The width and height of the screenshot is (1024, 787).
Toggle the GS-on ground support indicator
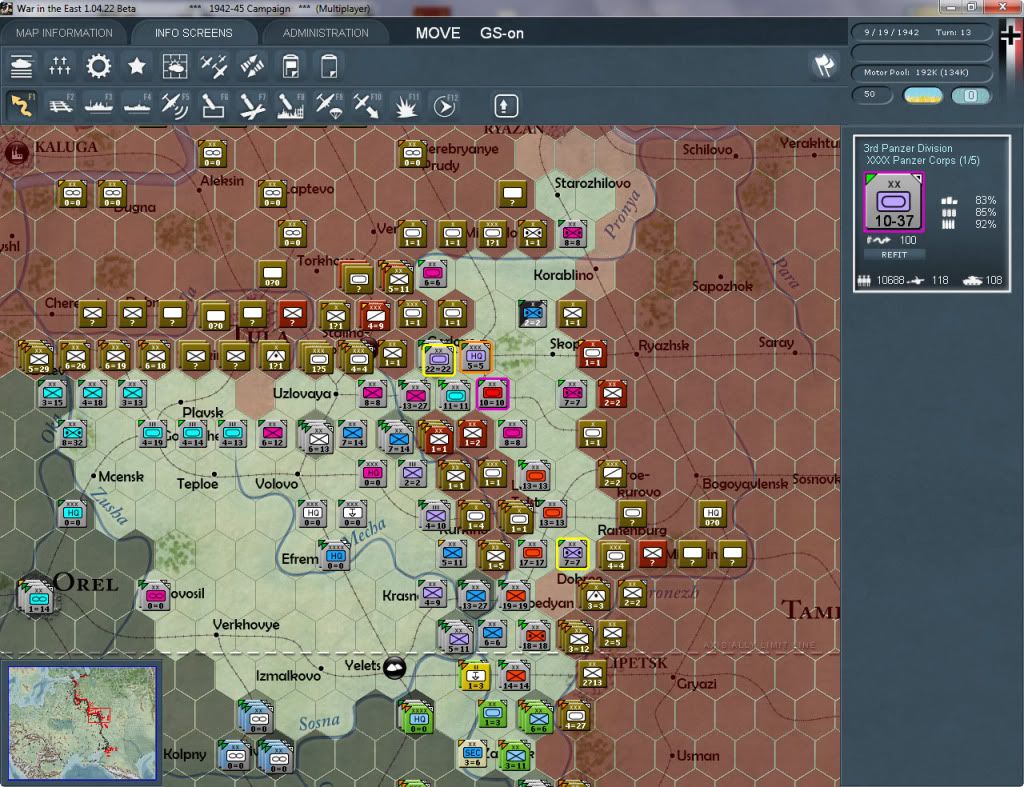(502, 33)
